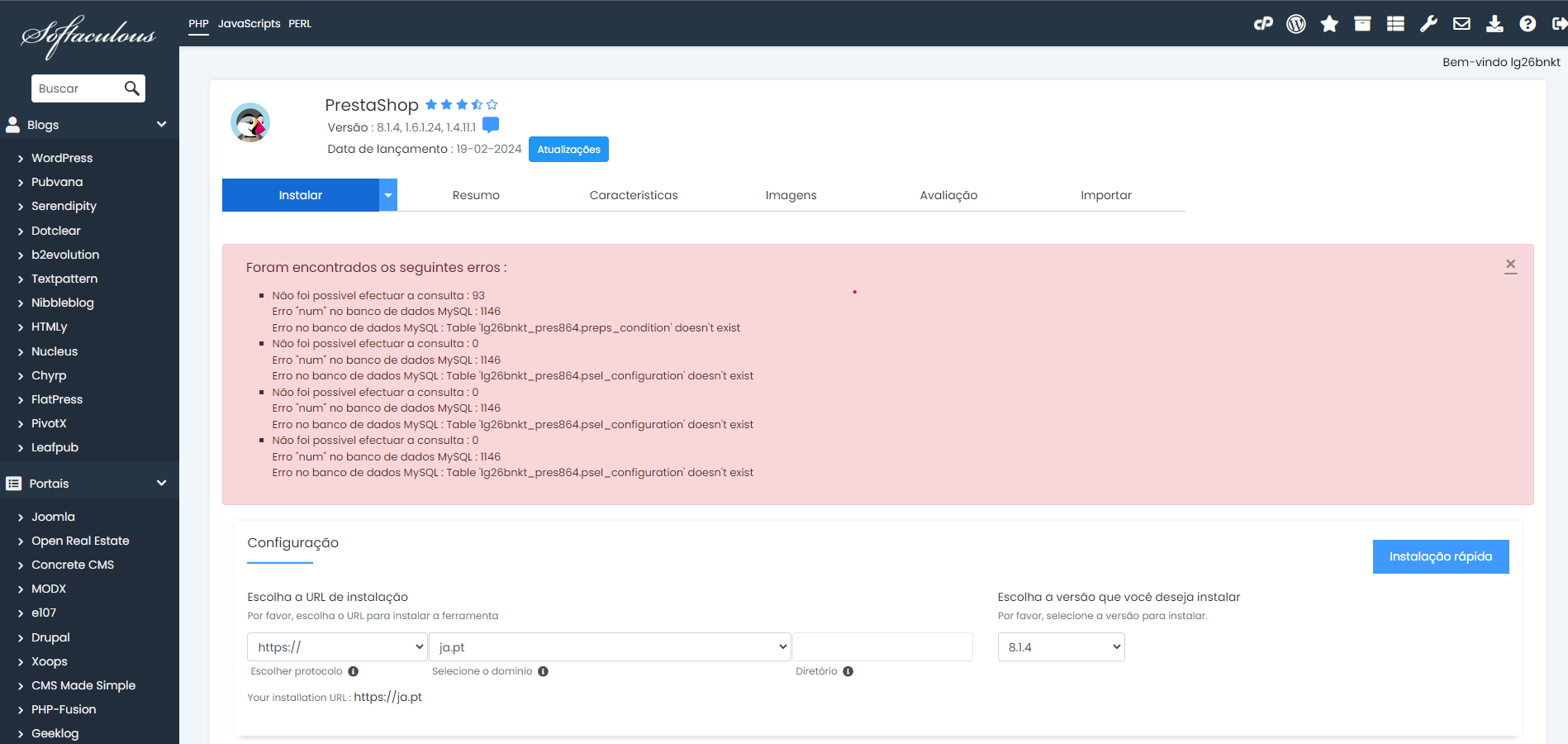Click the Instalar button
Image resolution: width=1568 pixels, height=744 pixels.
301,195
